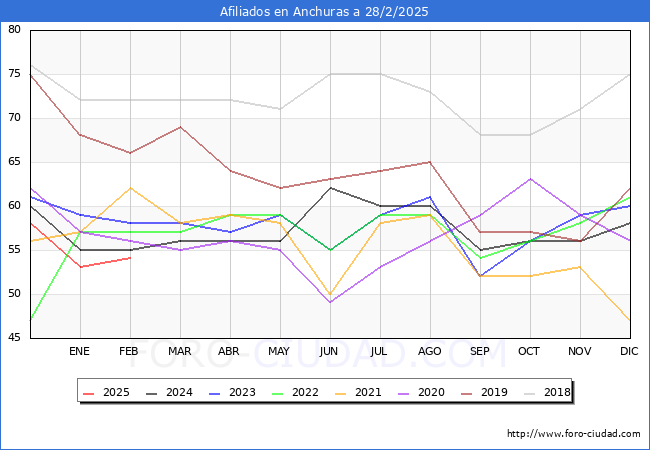Click the MAY month axis label
The width and height of the screenshot is (650, 450).
[279, 351]
